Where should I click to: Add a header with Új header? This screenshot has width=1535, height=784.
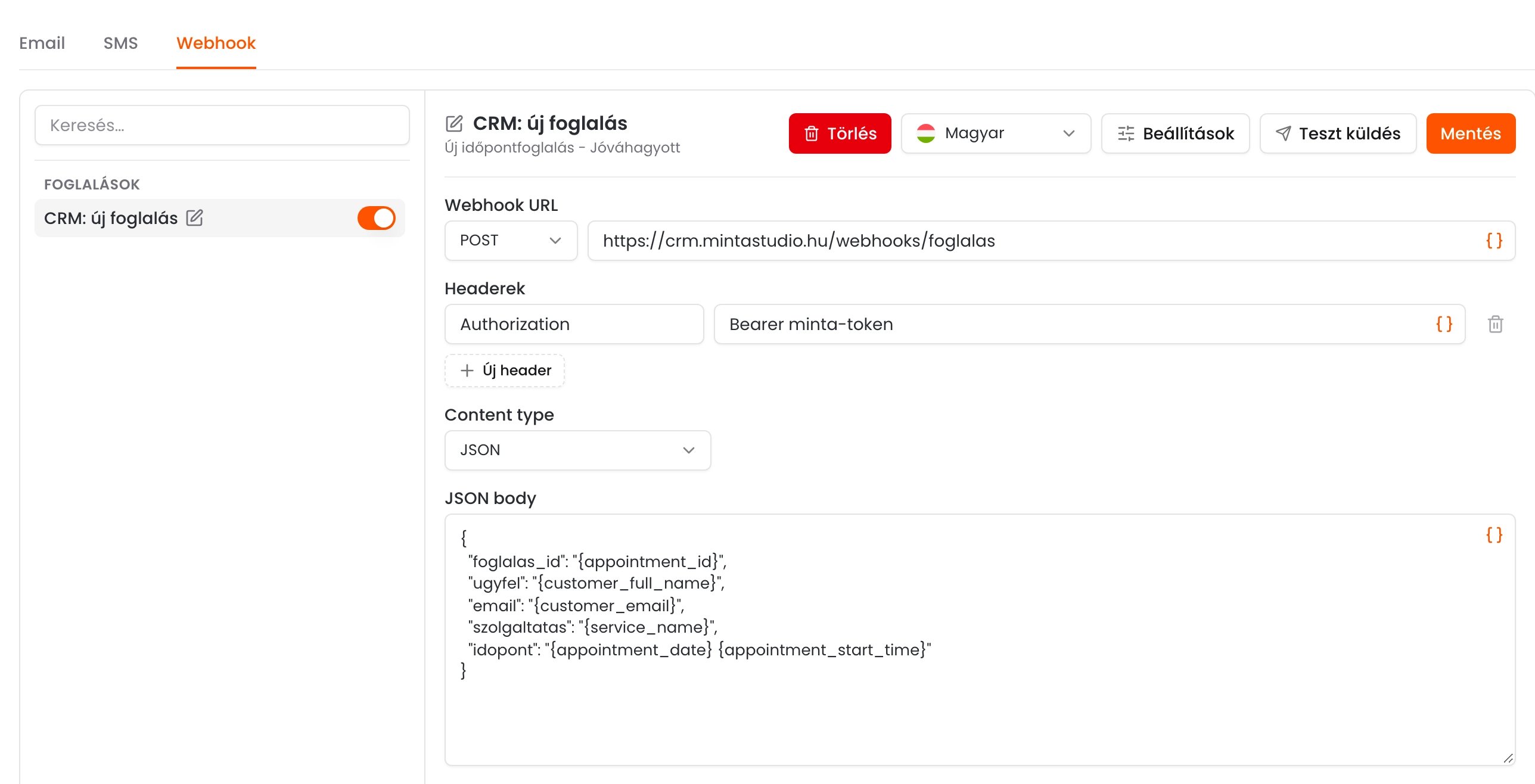[505, 371]
